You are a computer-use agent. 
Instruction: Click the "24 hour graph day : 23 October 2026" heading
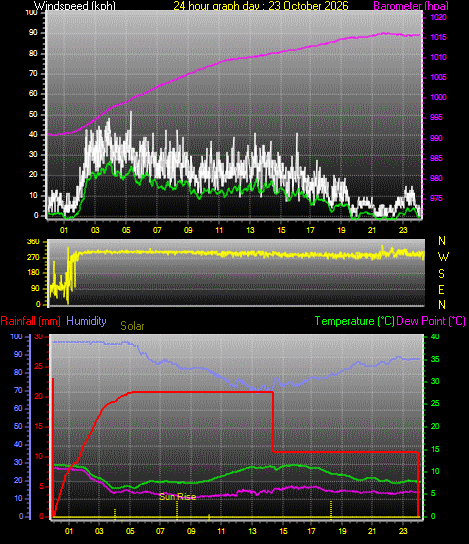coord(261,6)
